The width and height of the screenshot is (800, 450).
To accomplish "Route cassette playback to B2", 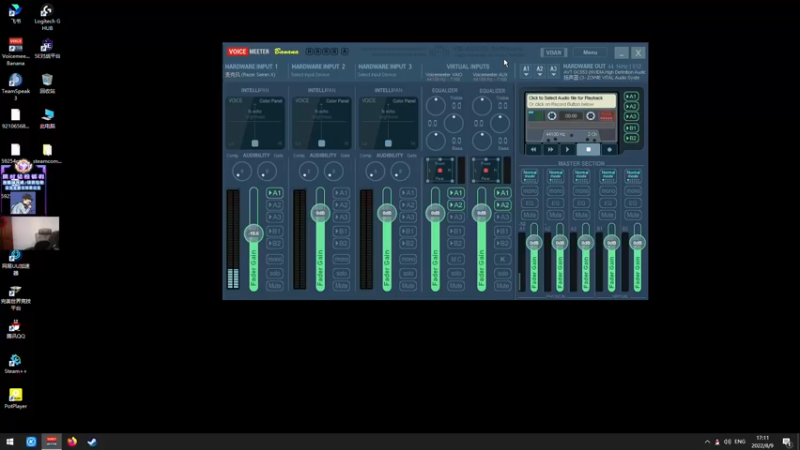I will (632, 138).
